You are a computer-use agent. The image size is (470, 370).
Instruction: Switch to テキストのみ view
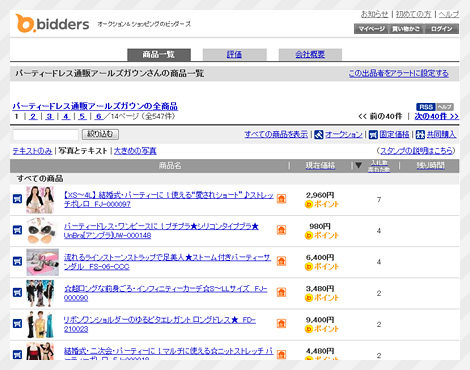click(x=32, y=151)
